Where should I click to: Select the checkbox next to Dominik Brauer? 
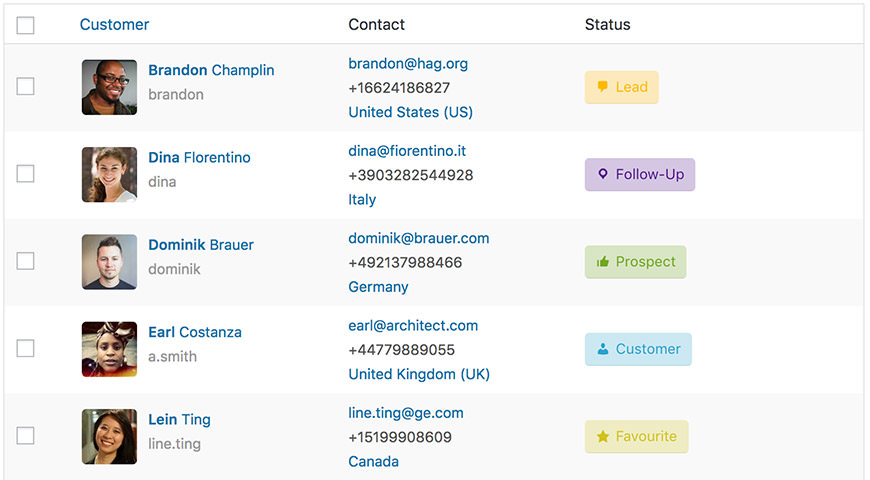point(26,261)
